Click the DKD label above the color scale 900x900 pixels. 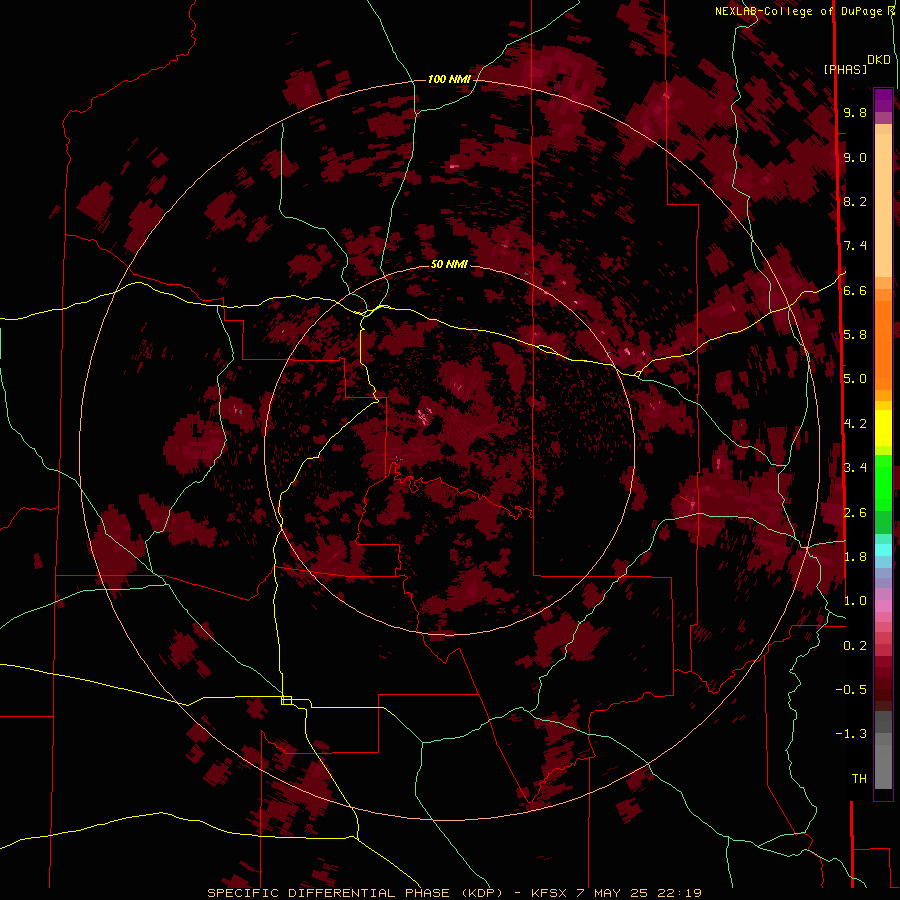point(879,59)
